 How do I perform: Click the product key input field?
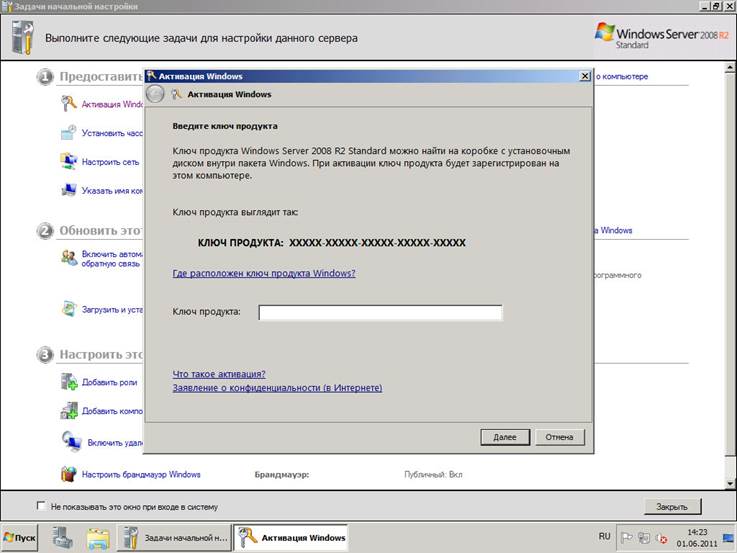pos(380,312)
